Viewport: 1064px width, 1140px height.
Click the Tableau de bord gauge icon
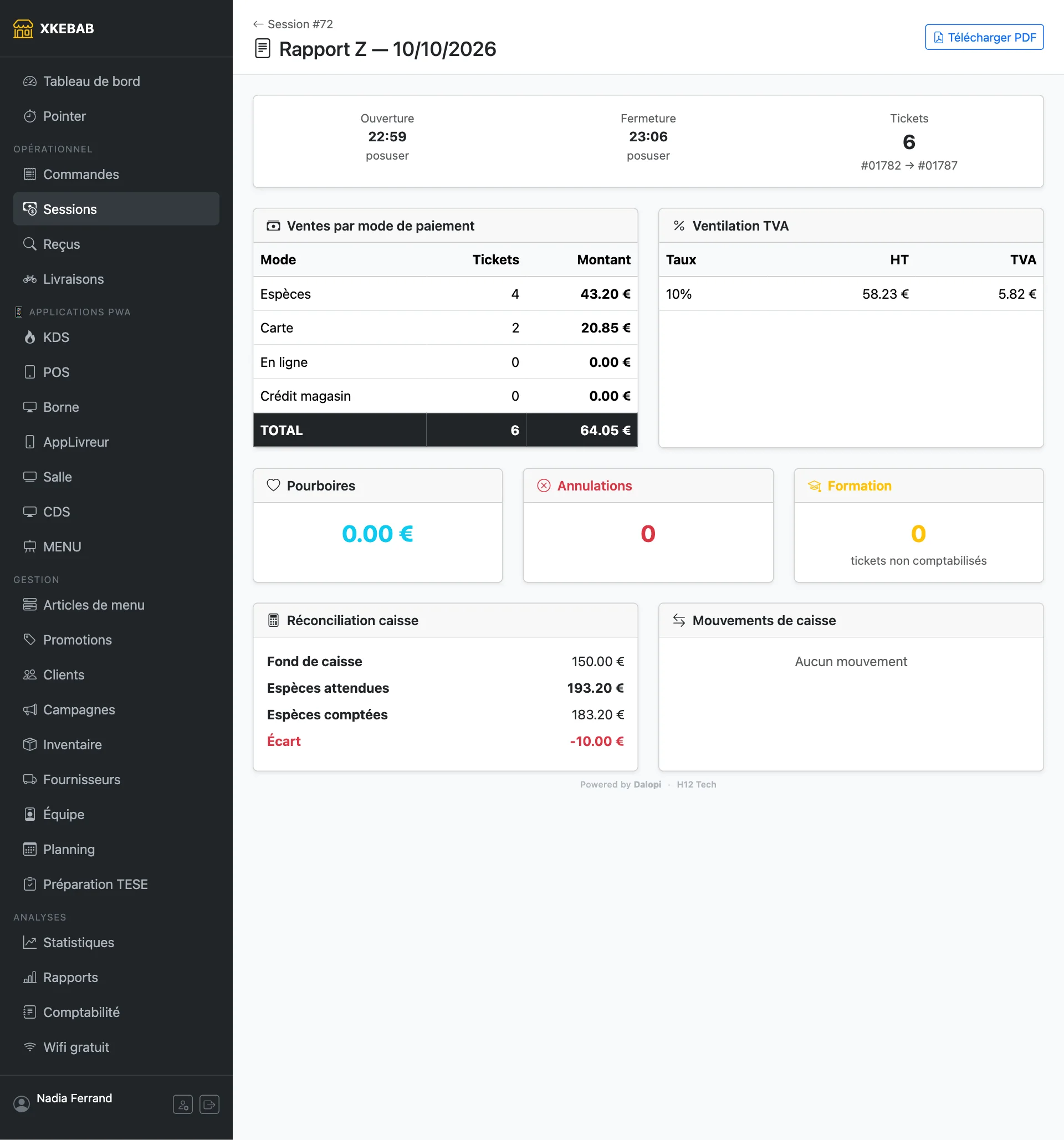click(30, 81)
